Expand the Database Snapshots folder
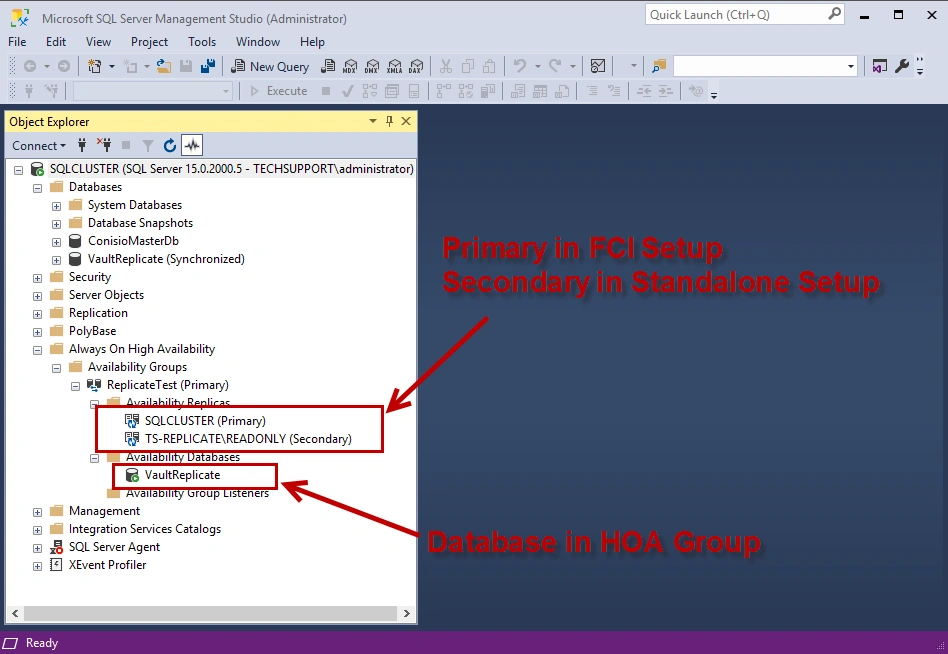Image resolution: width=948 pixels, height=654 pixels. [56, 224]
